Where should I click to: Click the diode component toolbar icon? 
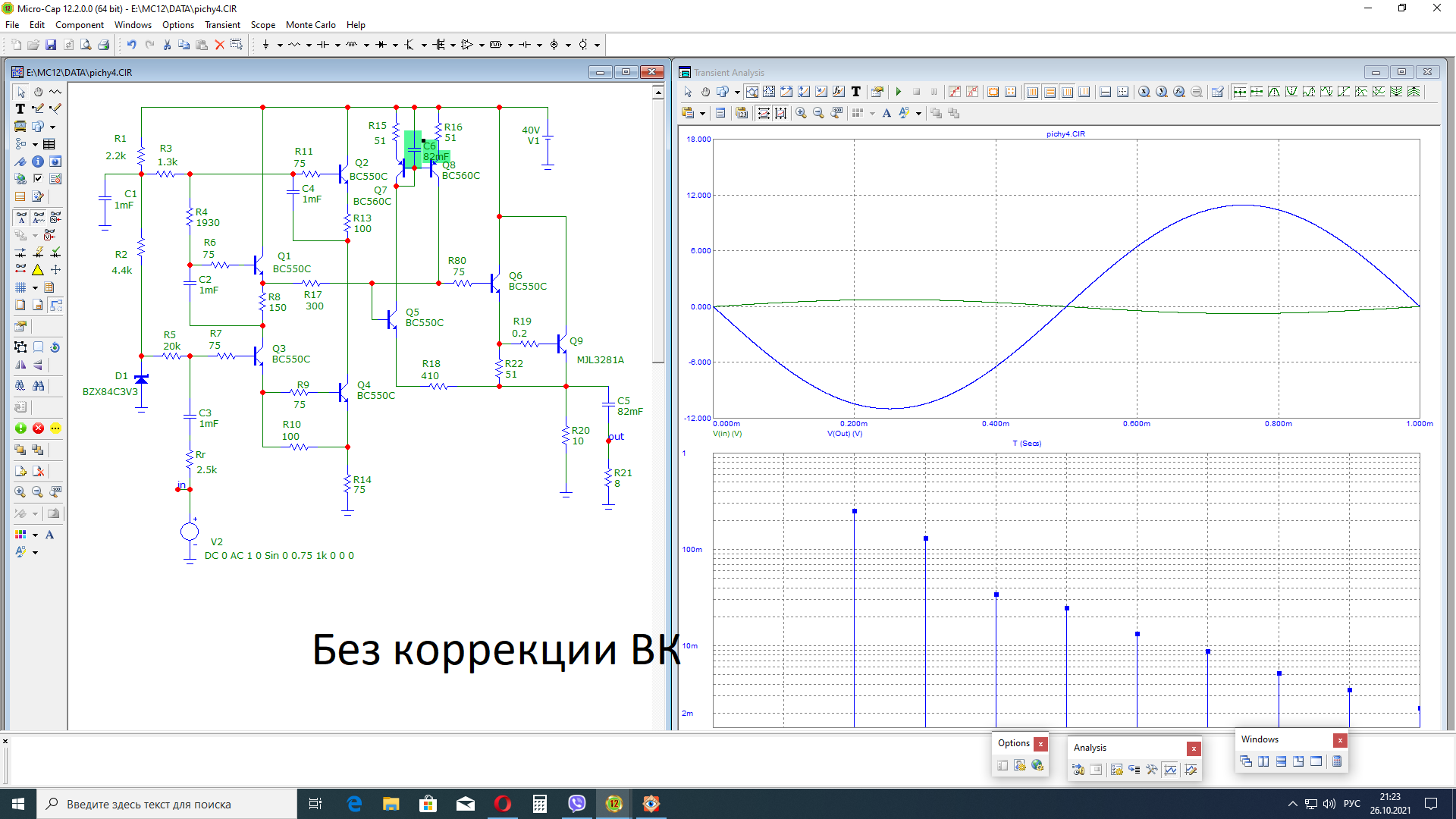381,45
